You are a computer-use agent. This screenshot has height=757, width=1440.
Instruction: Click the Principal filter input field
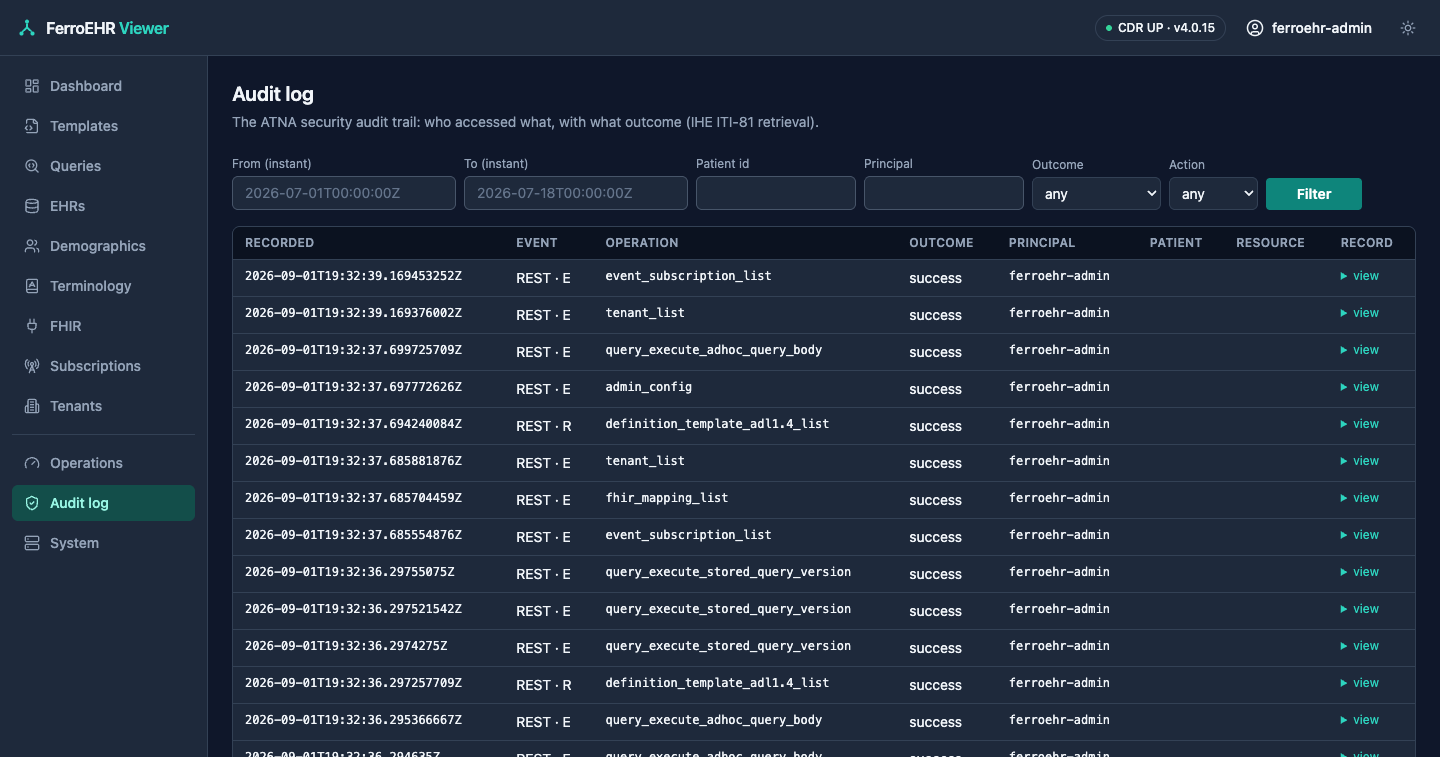(944, 193)
